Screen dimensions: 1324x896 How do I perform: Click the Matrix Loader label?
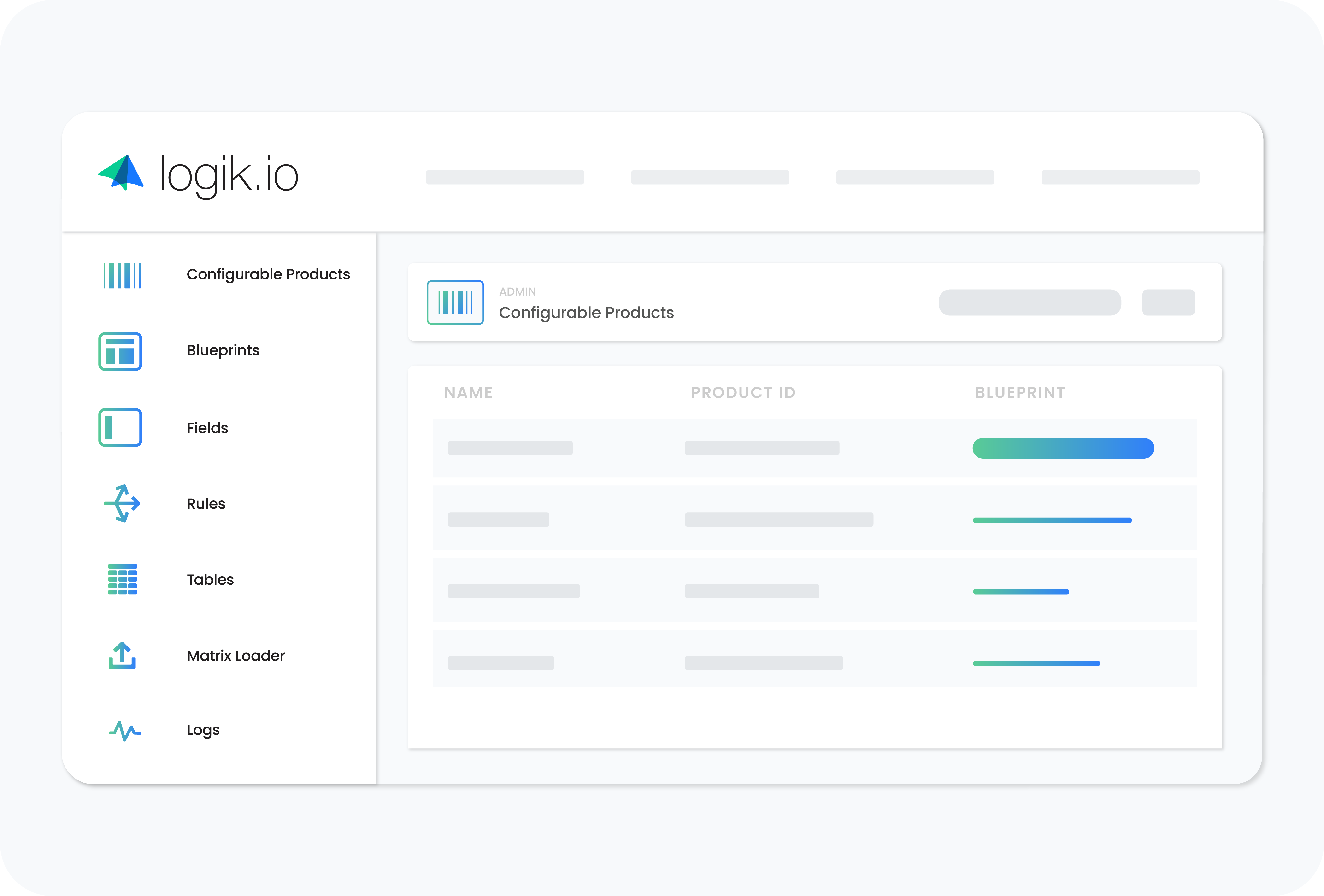[x=235, y=656]
